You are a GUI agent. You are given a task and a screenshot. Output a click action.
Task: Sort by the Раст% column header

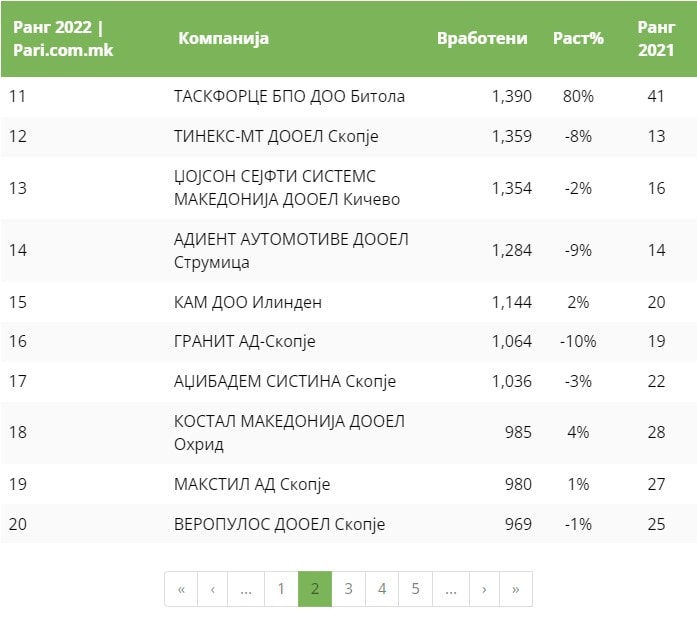[x=579, y=39]
